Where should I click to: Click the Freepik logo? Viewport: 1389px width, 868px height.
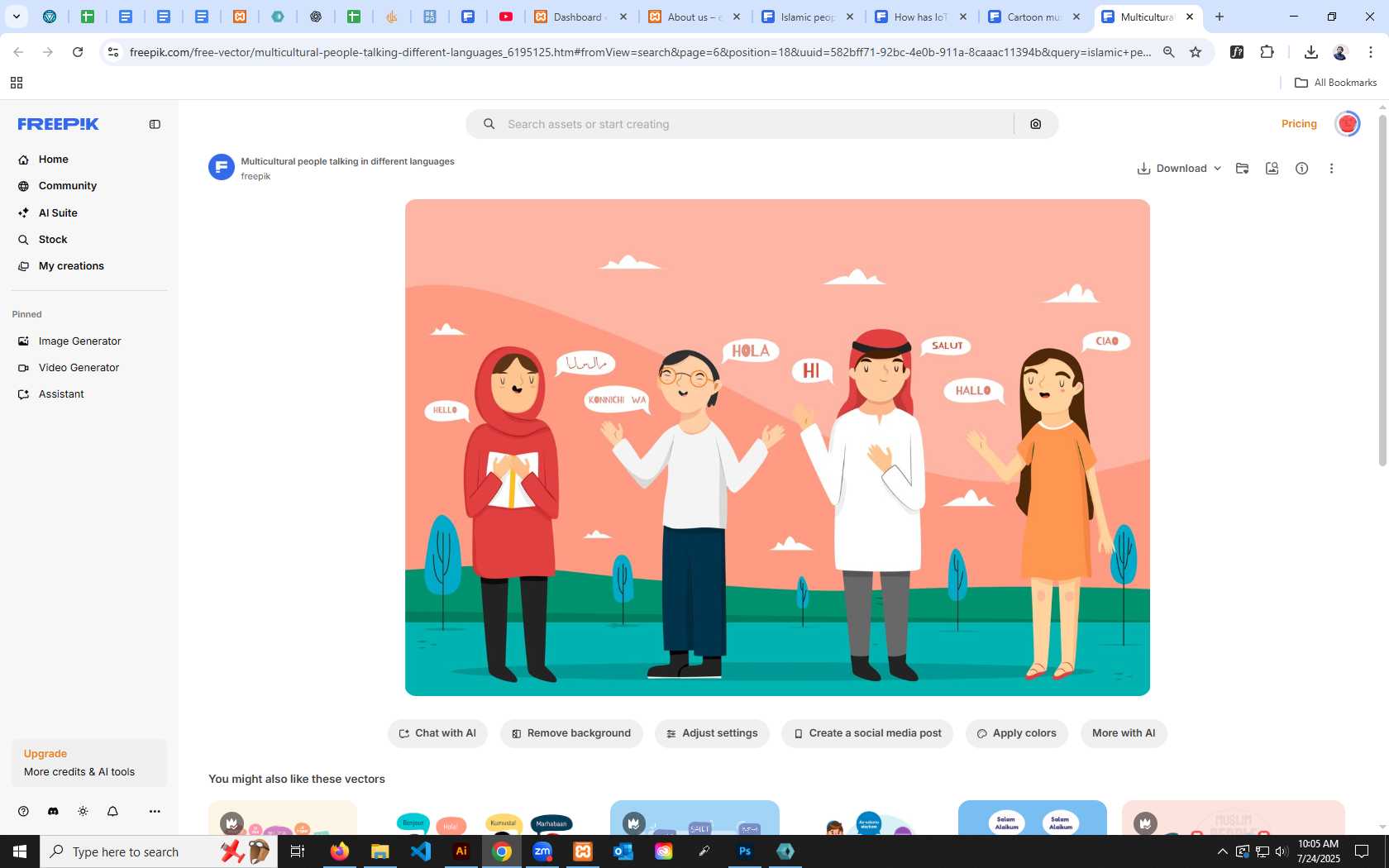click(59, 124)
